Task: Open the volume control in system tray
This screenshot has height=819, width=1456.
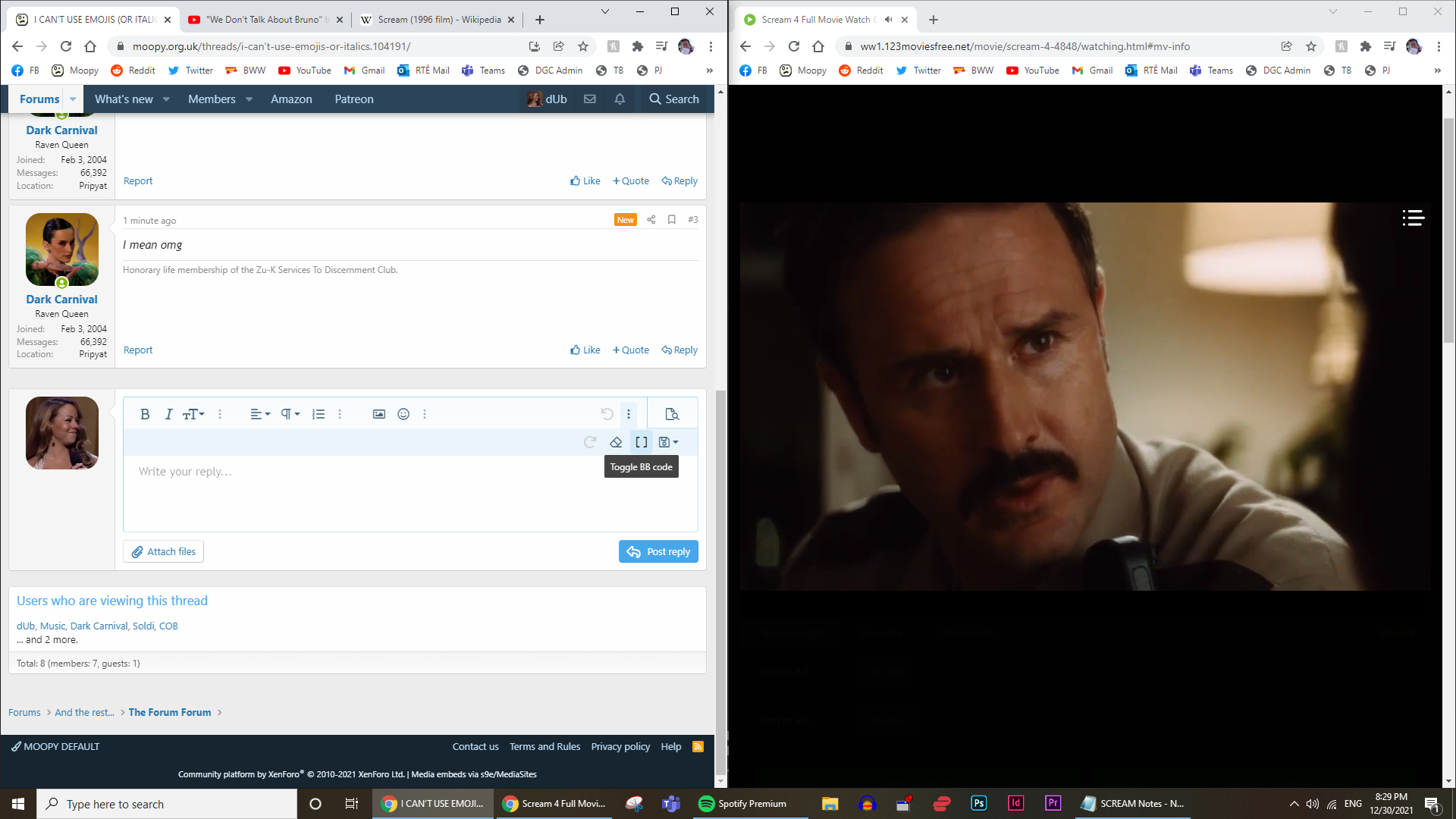Action: point(1313,804)
